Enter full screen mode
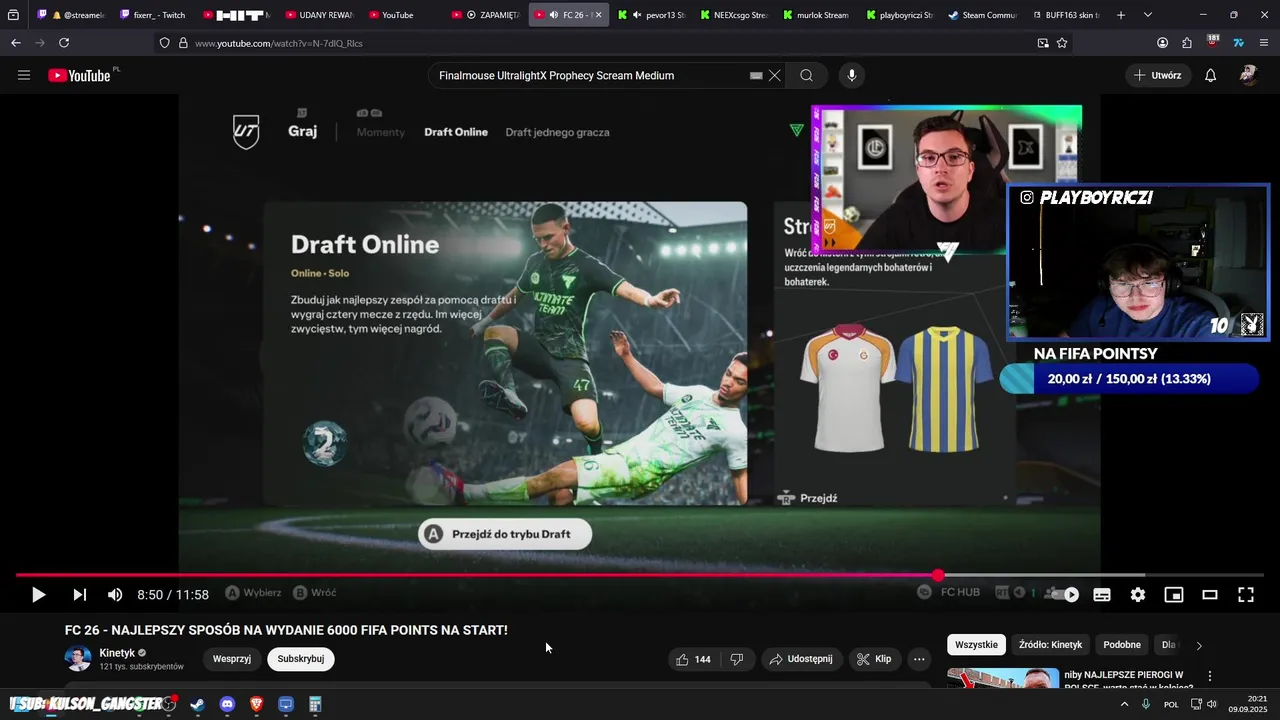 (1246, 594)
